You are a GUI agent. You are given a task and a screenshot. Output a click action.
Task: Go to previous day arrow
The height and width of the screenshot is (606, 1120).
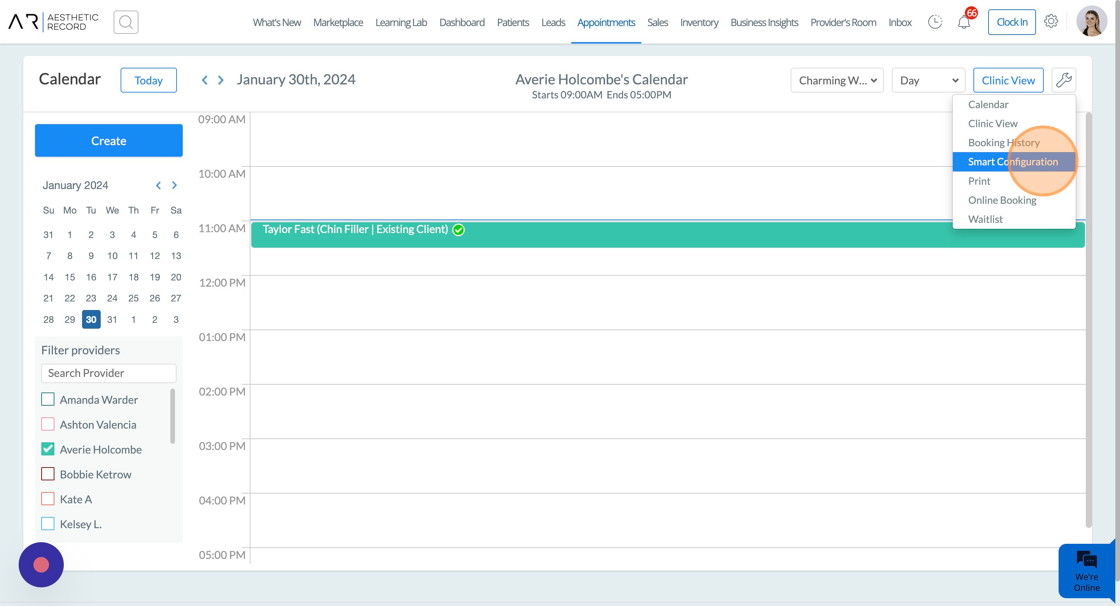point(204,80)
